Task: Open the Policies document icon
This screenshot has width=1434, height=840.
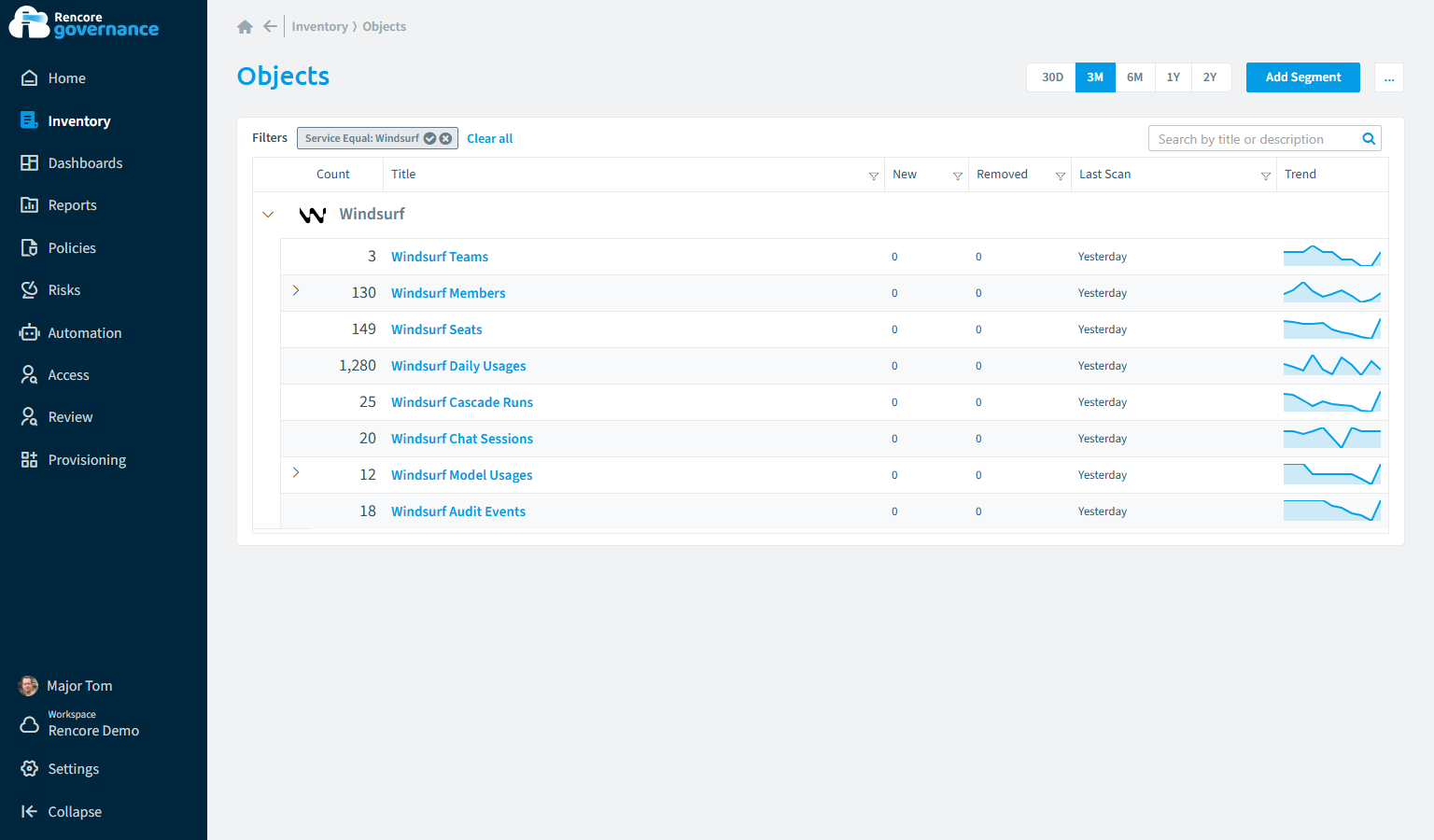Action: click(30, 247)
